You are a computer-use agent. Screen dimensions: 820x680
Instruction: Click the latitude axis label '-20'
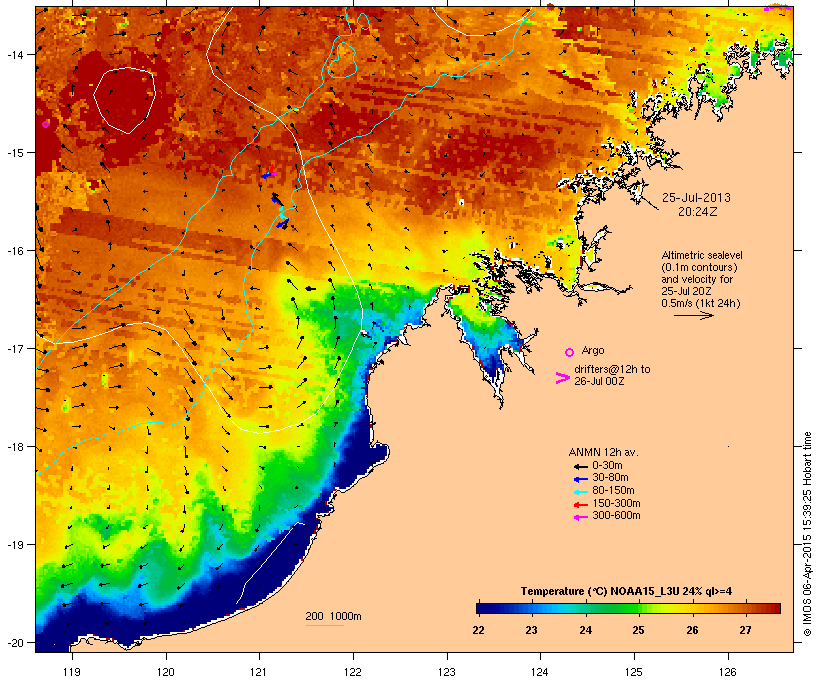click(15, 643)
